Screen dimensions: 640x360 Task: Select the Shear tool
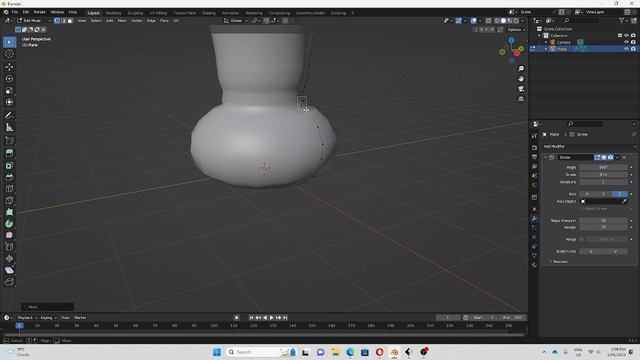9,270
